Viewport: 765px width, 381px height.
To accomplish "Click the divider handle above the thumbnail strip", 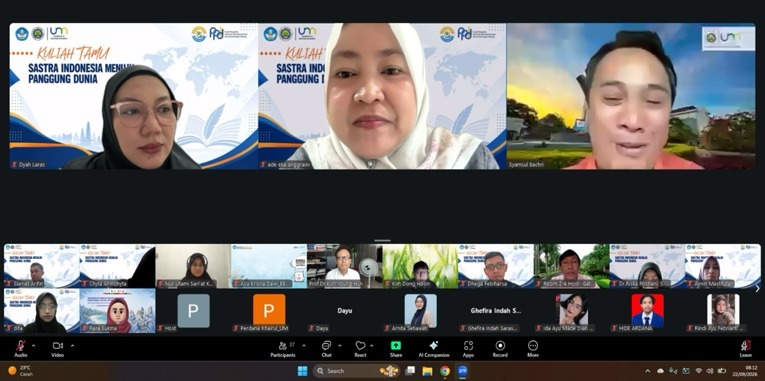I will click(382, 241).
